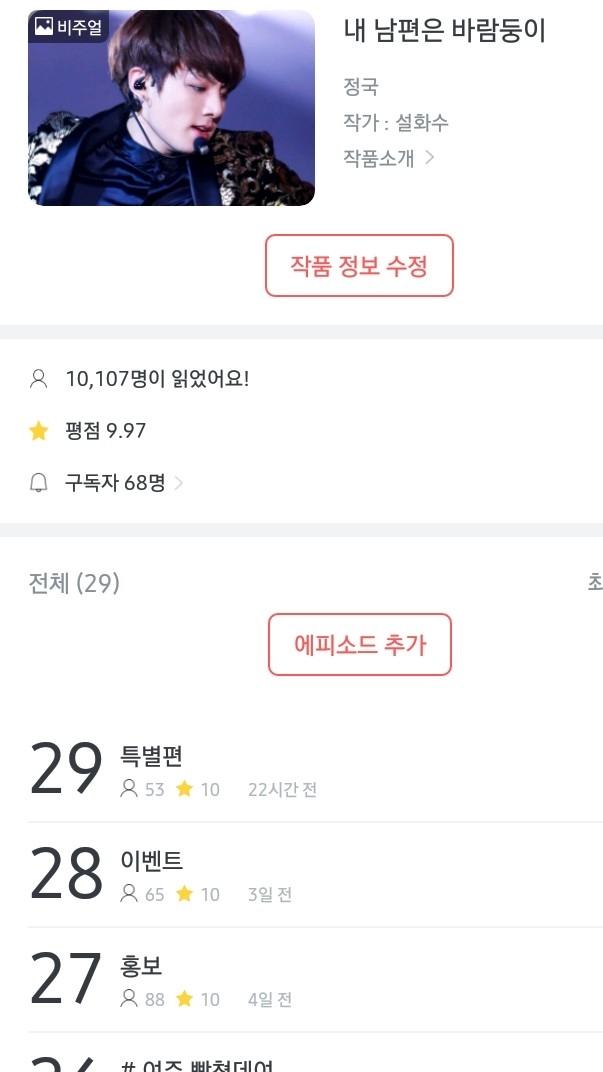Viewport: 603px width, 1072px height.
Task: Click the title 내 남편은 바람둥이
Action: tap(445, 31)
